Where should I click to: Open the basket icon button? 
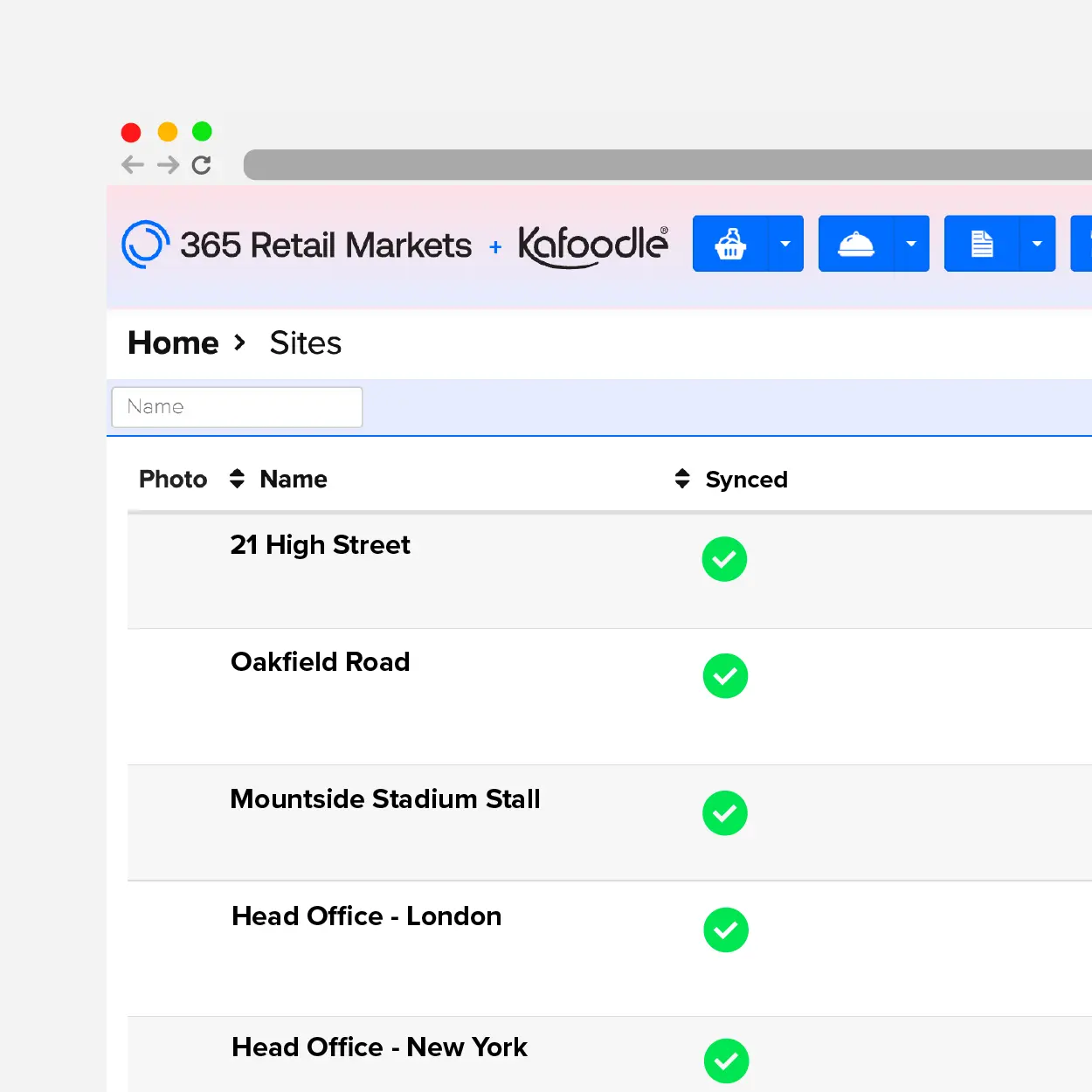point(730,244)
